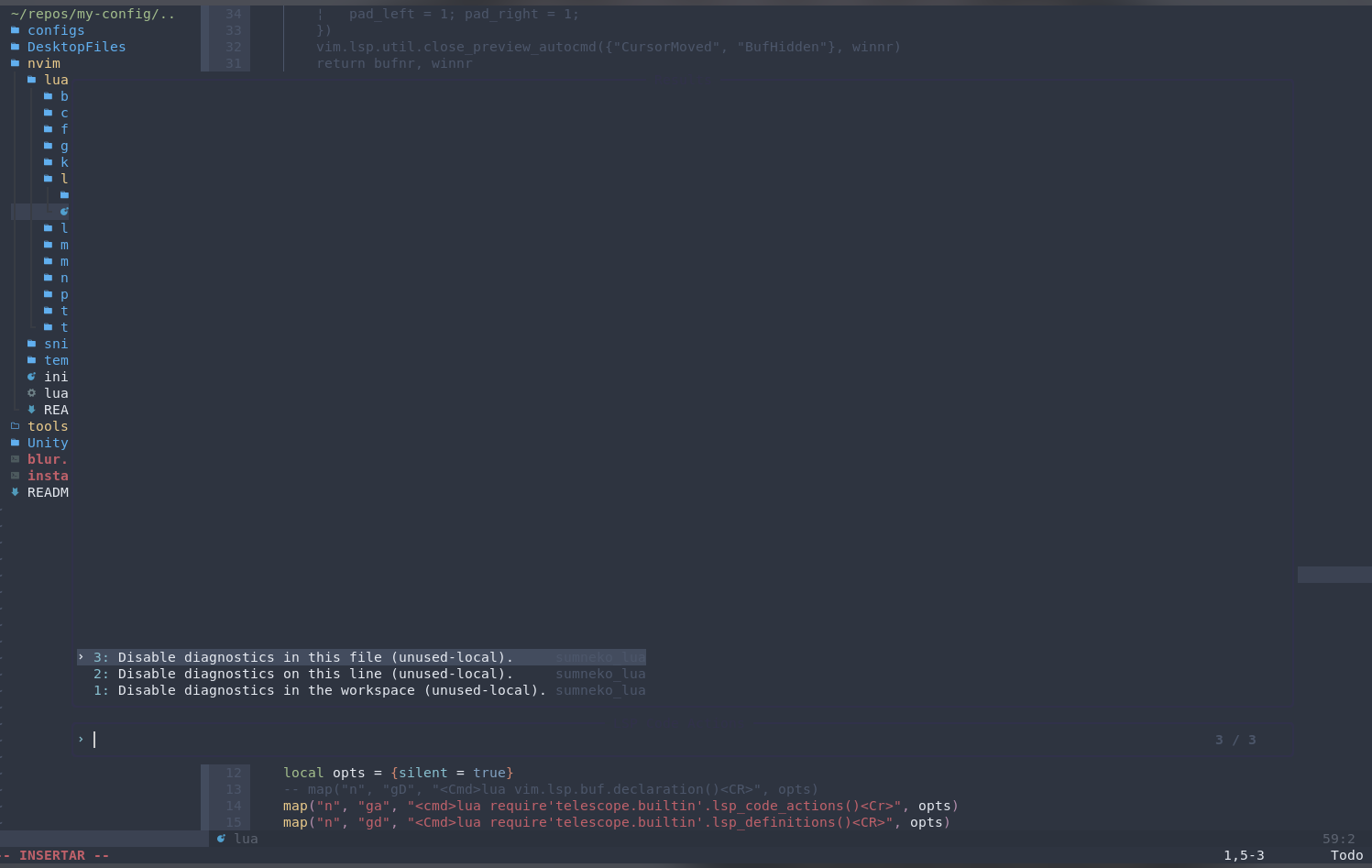Image resolution: width=1372 pixels, height=868 pixels.
Task: Click the Lua moon icon beside the init file
Action: pos(31,376)
